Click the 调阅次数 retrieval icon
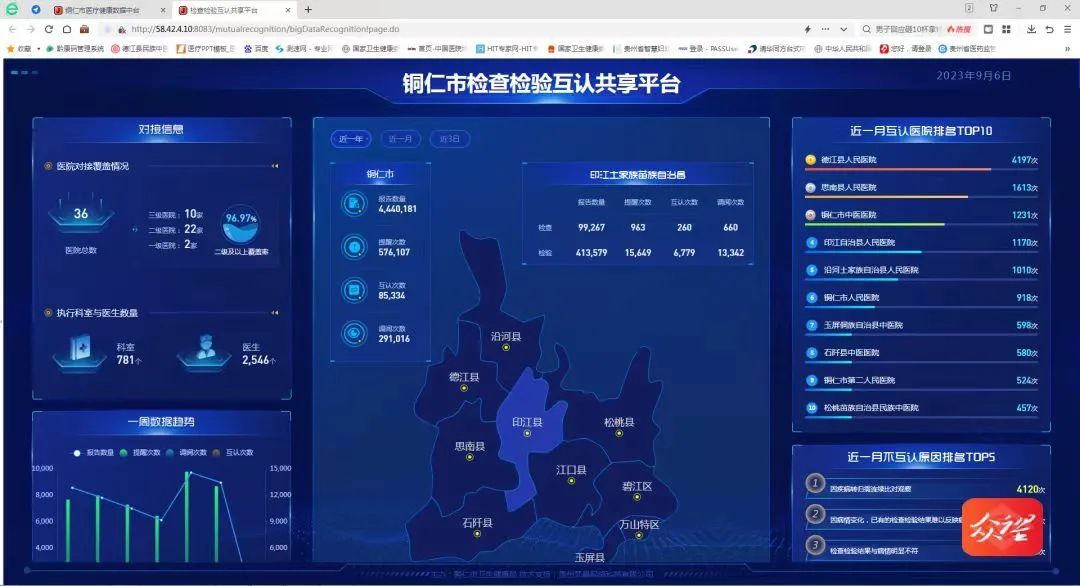Viewport: 1080px width, 586px height. point(354,333)
